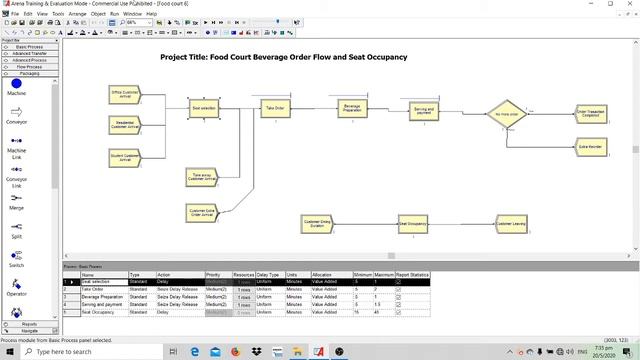Toggle Report Statistics for Seat Occupancy row
The image size is (640, 360).
coord(398,313)
